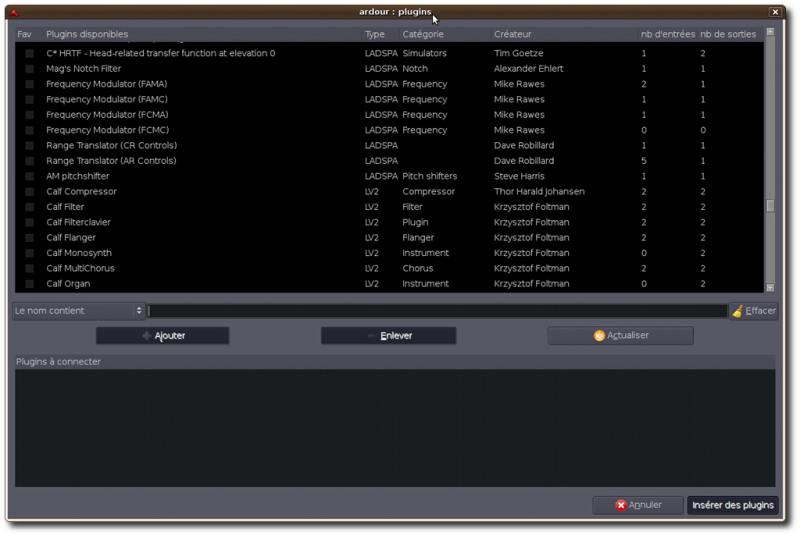Screen dimensions: 800x536
Task: Click the Effacer clear button
Action: point(754,311)
